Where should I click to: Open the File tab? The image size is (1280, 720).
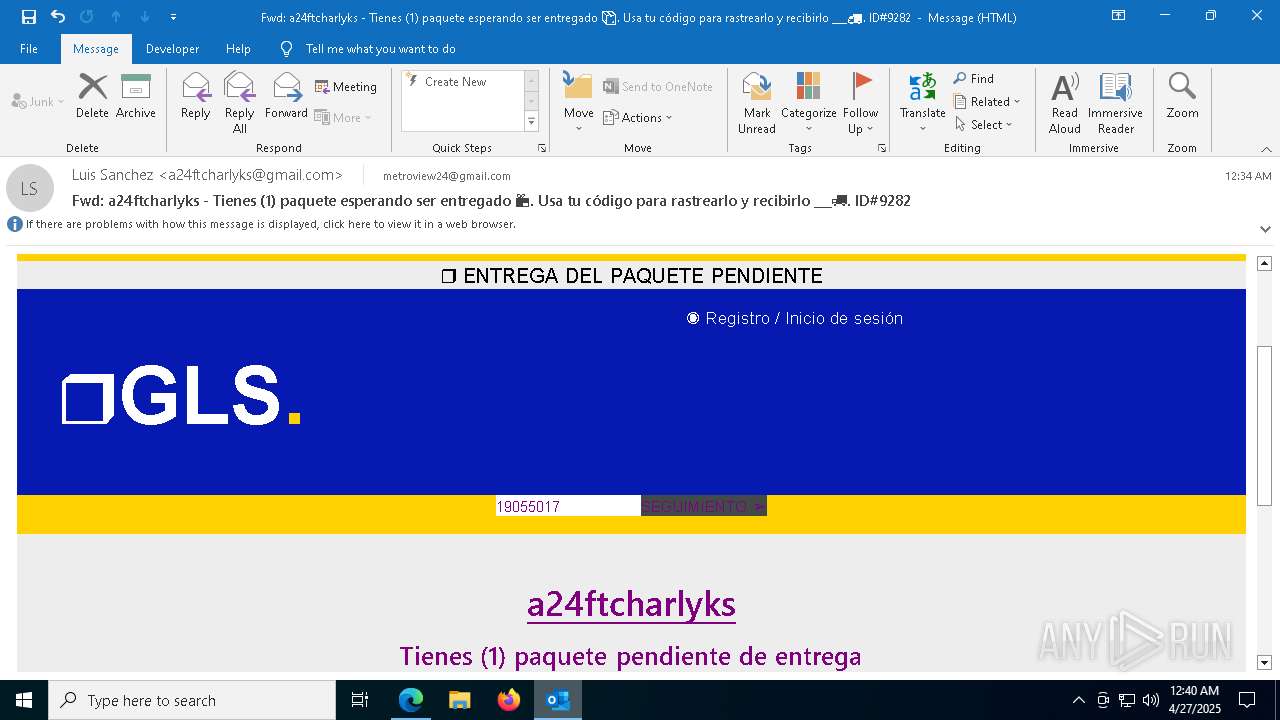point(29,48)
